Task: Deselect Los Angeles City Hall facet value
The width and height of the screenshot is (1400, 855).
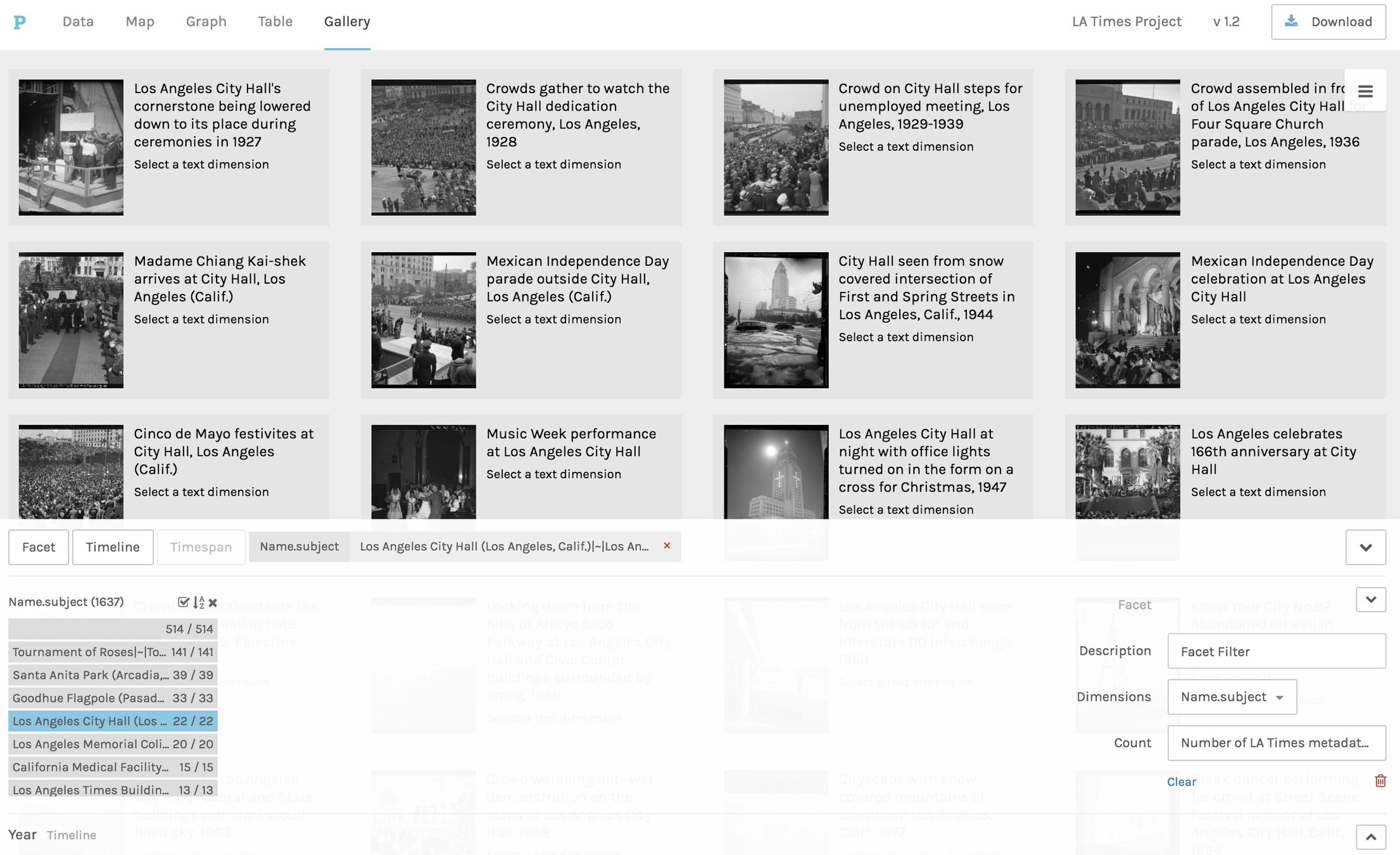Action: (113, 721)
